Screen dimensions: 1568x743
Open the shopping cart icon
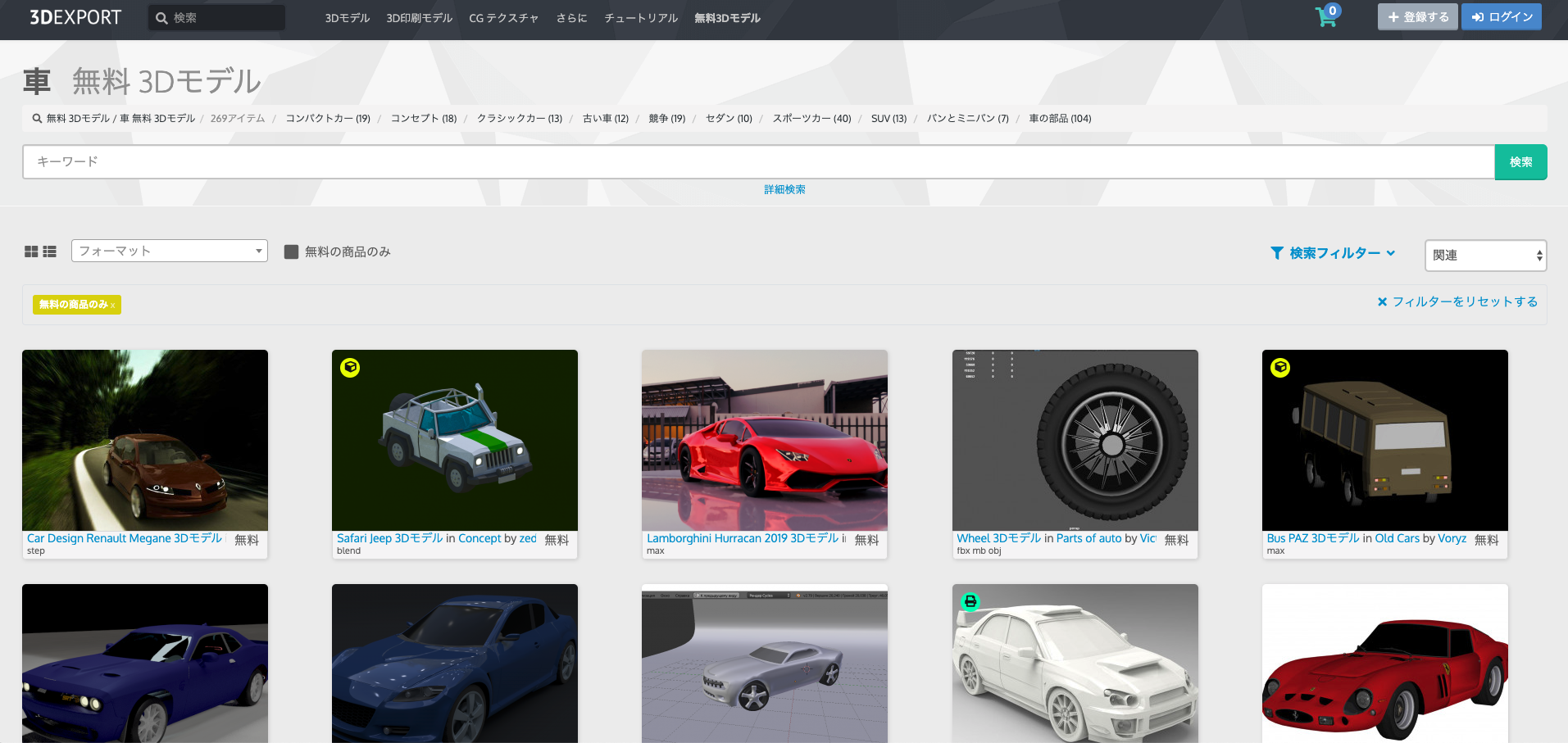(1325, 16)
